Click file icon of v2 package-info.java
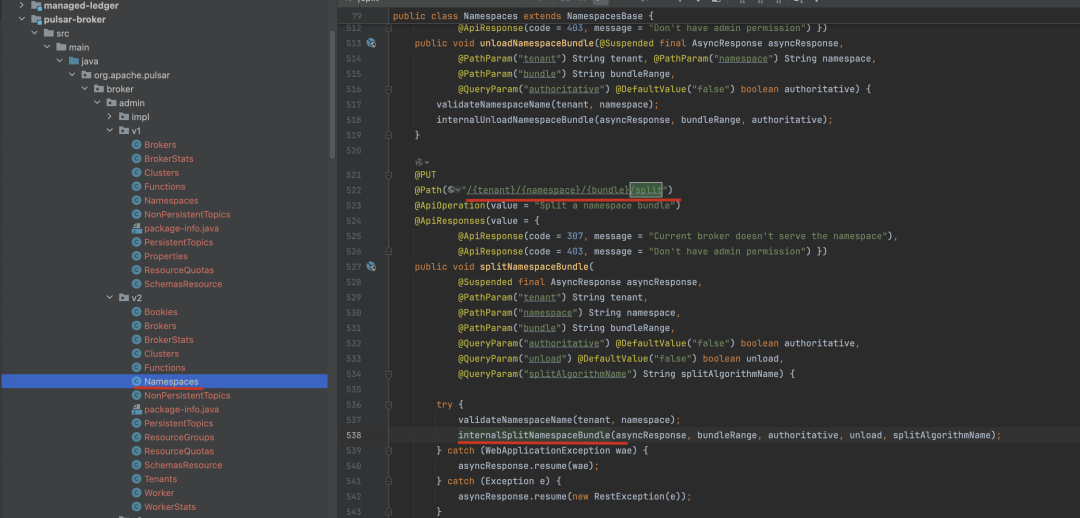 point(136,409)
